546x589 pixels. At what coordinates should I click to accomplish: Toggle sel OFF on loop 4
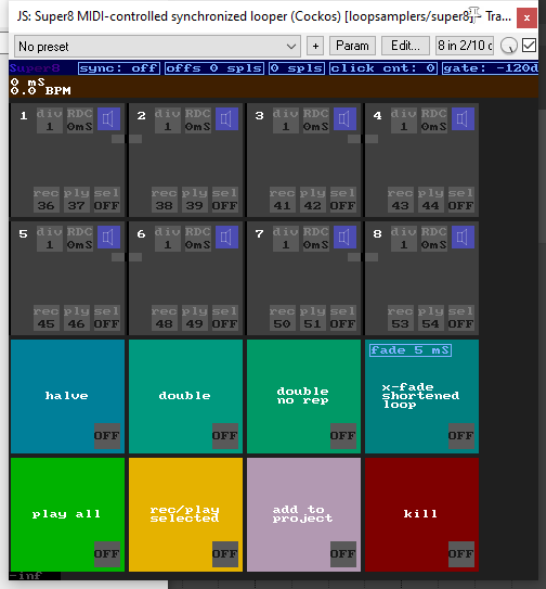[461, 200]
